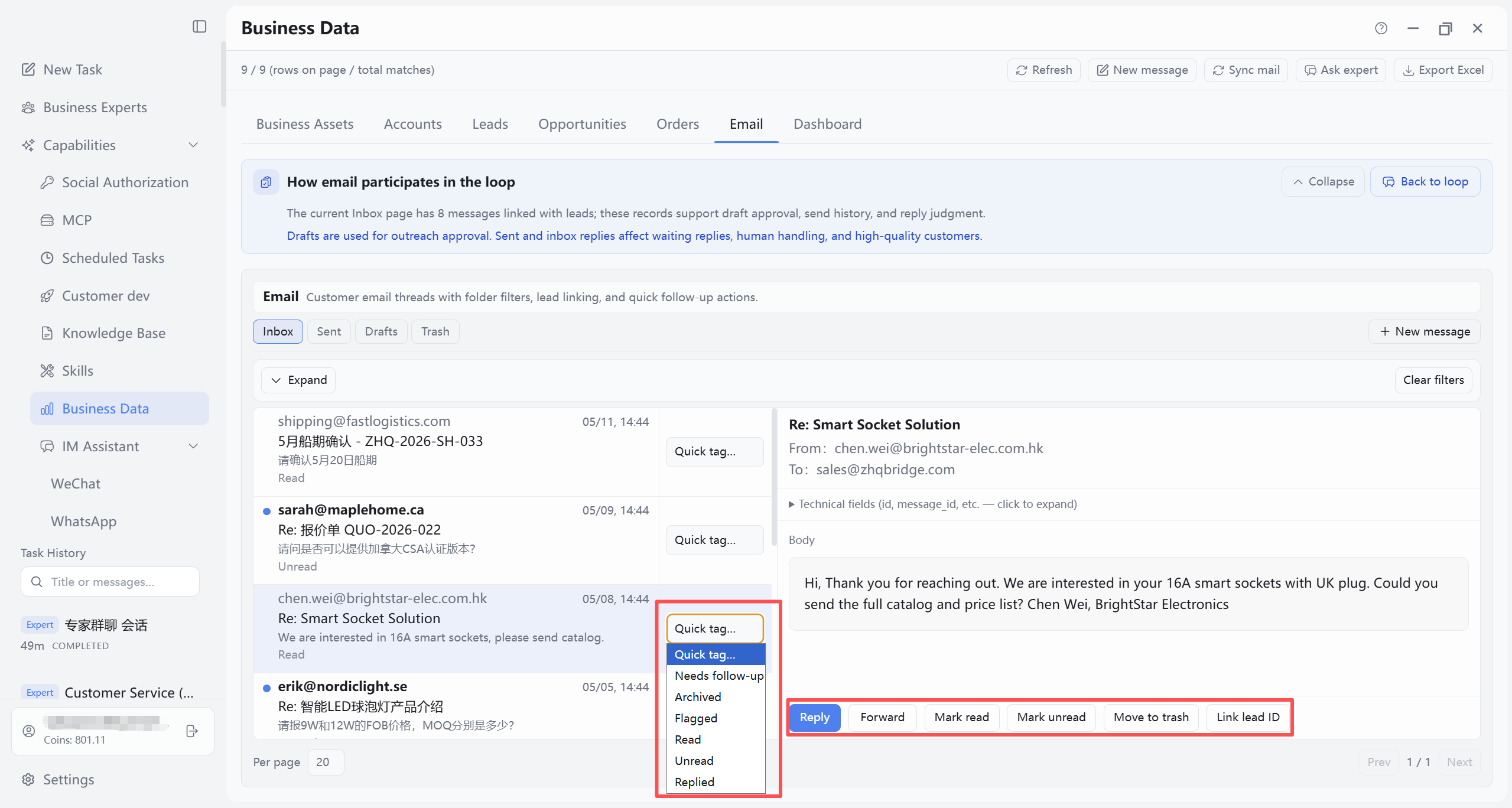Expand the Capabilities menu chevron

193,145
